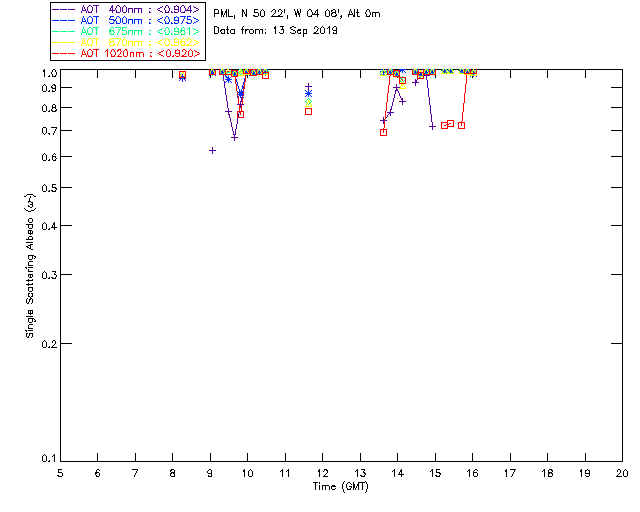Click the AOT 500nm legend entry
Viewport: 640px width, 512px height.
coord(126,20)
